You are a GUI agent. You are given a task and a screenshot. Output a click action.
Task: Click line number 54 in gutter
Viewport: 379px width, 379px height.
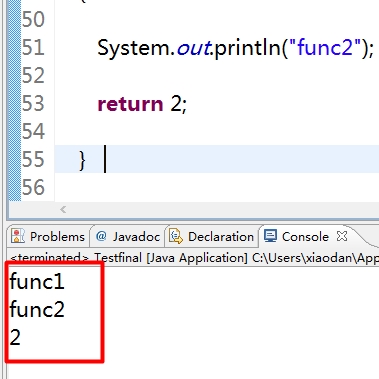(33, 131)
